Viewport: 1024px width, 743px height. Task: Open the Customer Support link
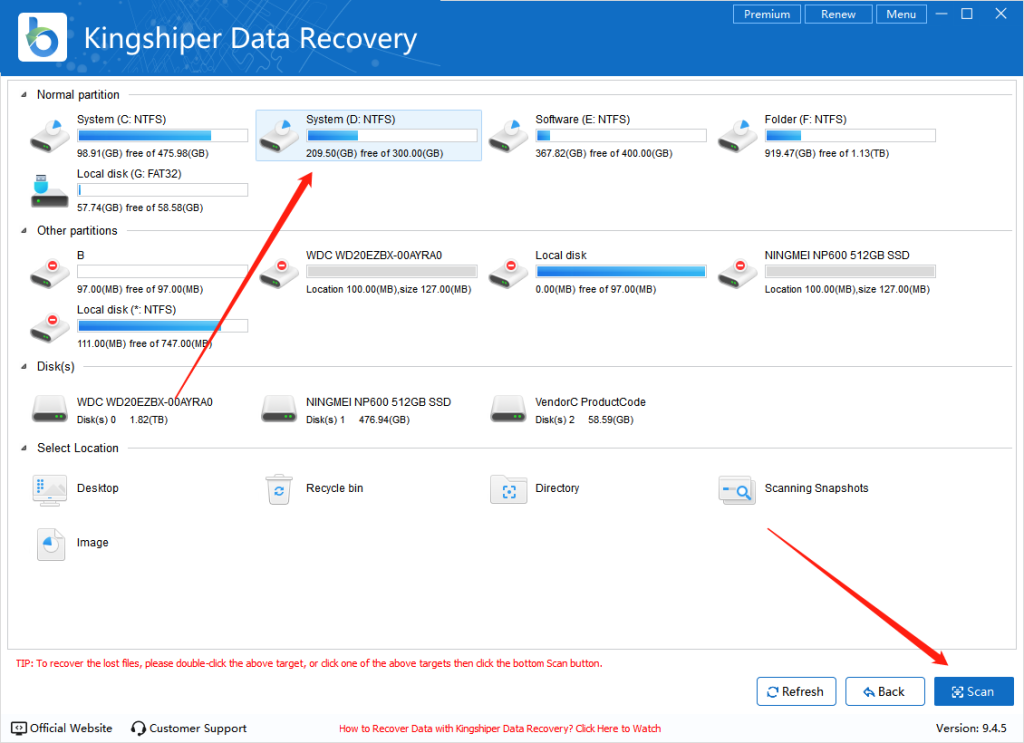coord(198,728)
